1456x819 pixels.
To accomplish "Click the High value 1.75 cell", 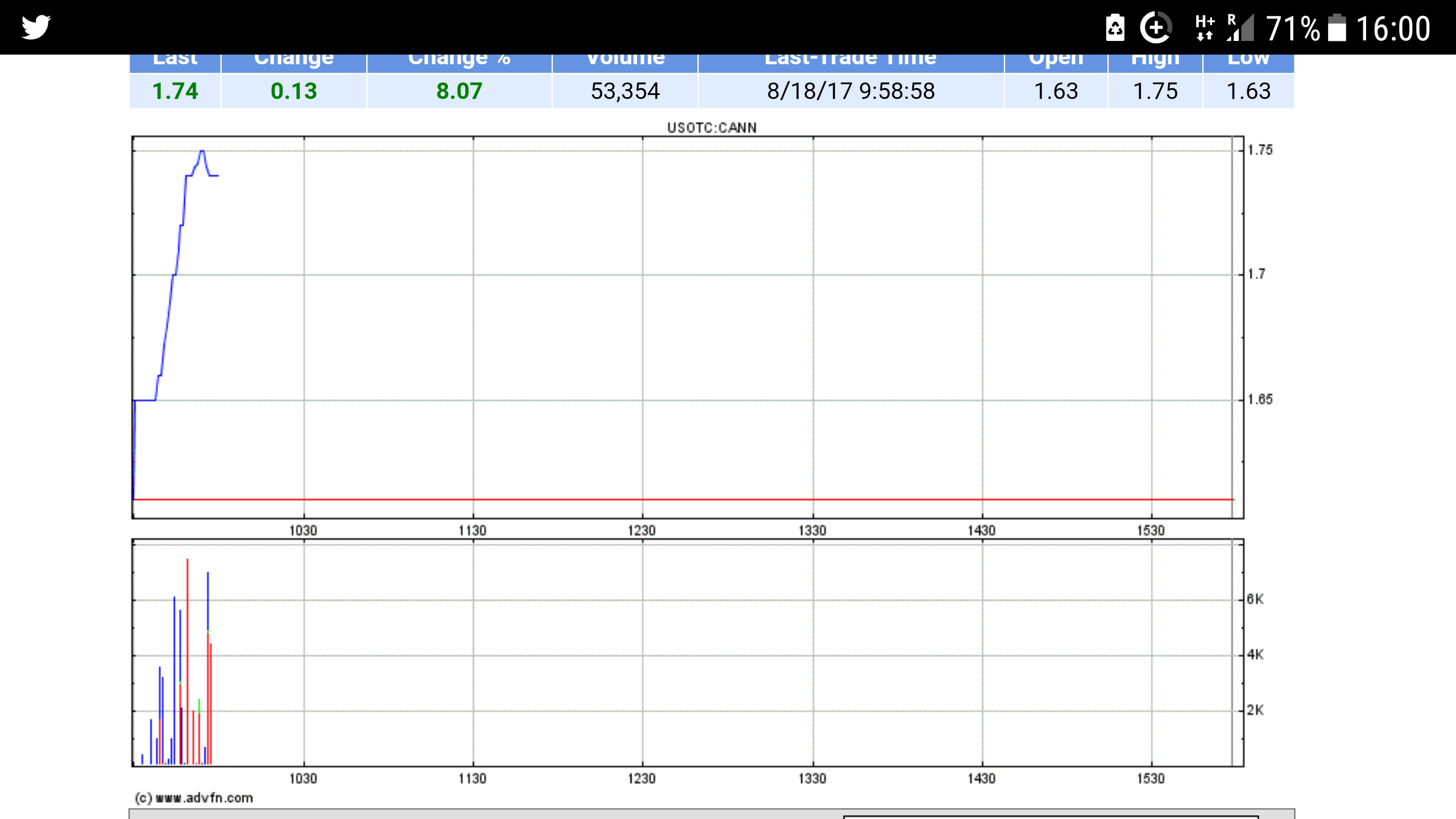I will [x=1155, y=91].
